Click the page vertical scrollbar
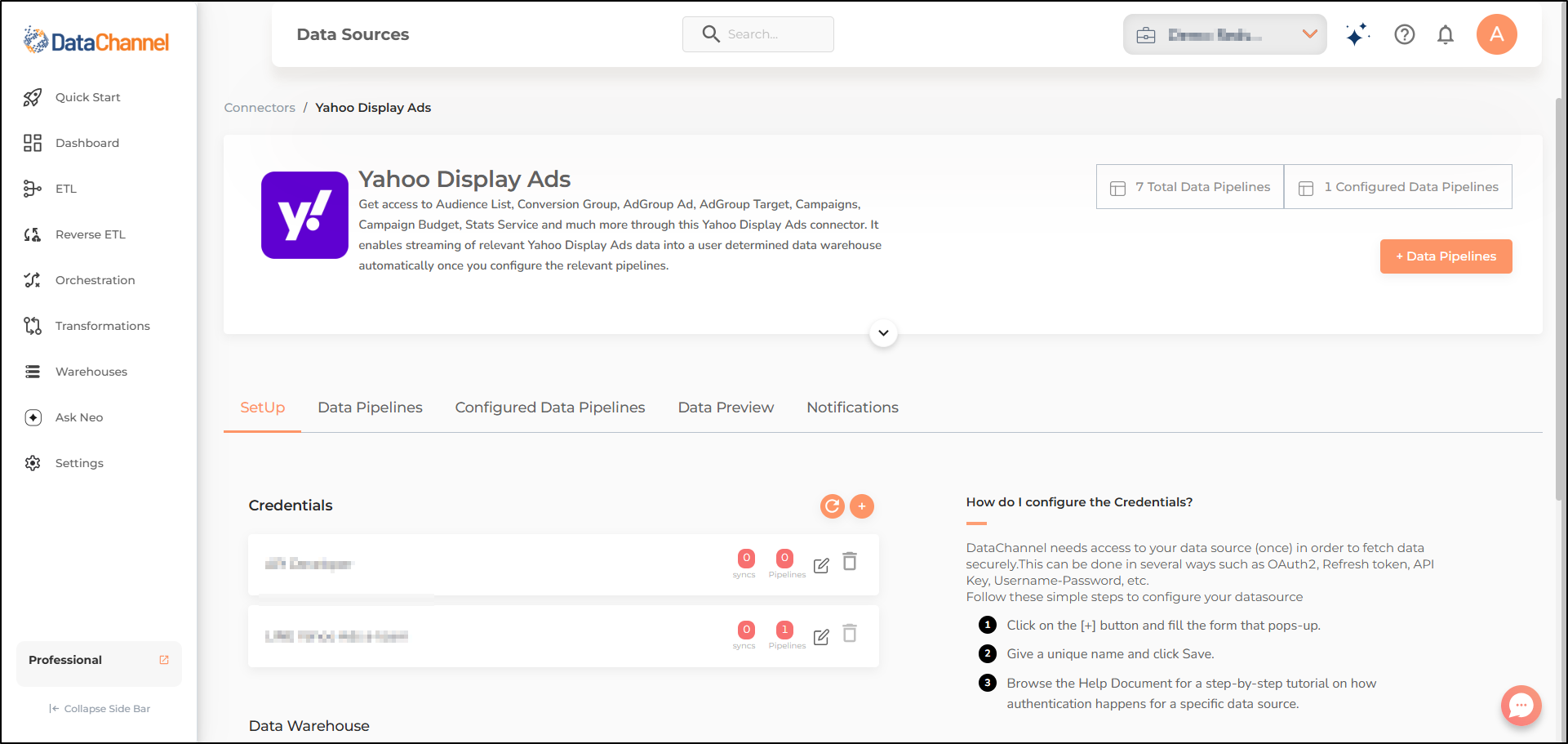Viewport: 1568px width, 744px height. pos(1560,298)
